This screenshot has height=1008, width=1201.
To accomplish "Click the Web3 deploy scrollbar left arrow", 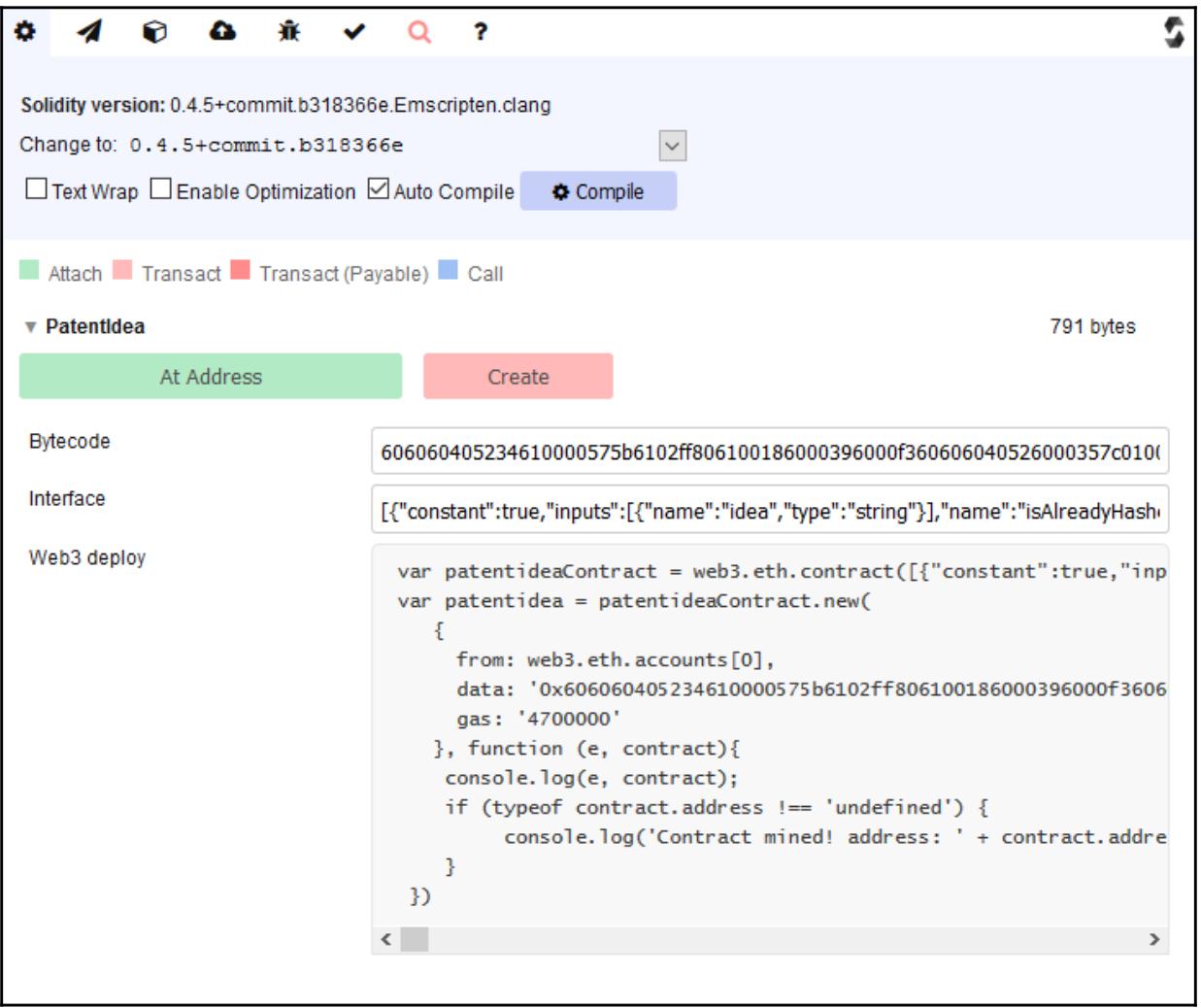I will [x=385, y=939].
